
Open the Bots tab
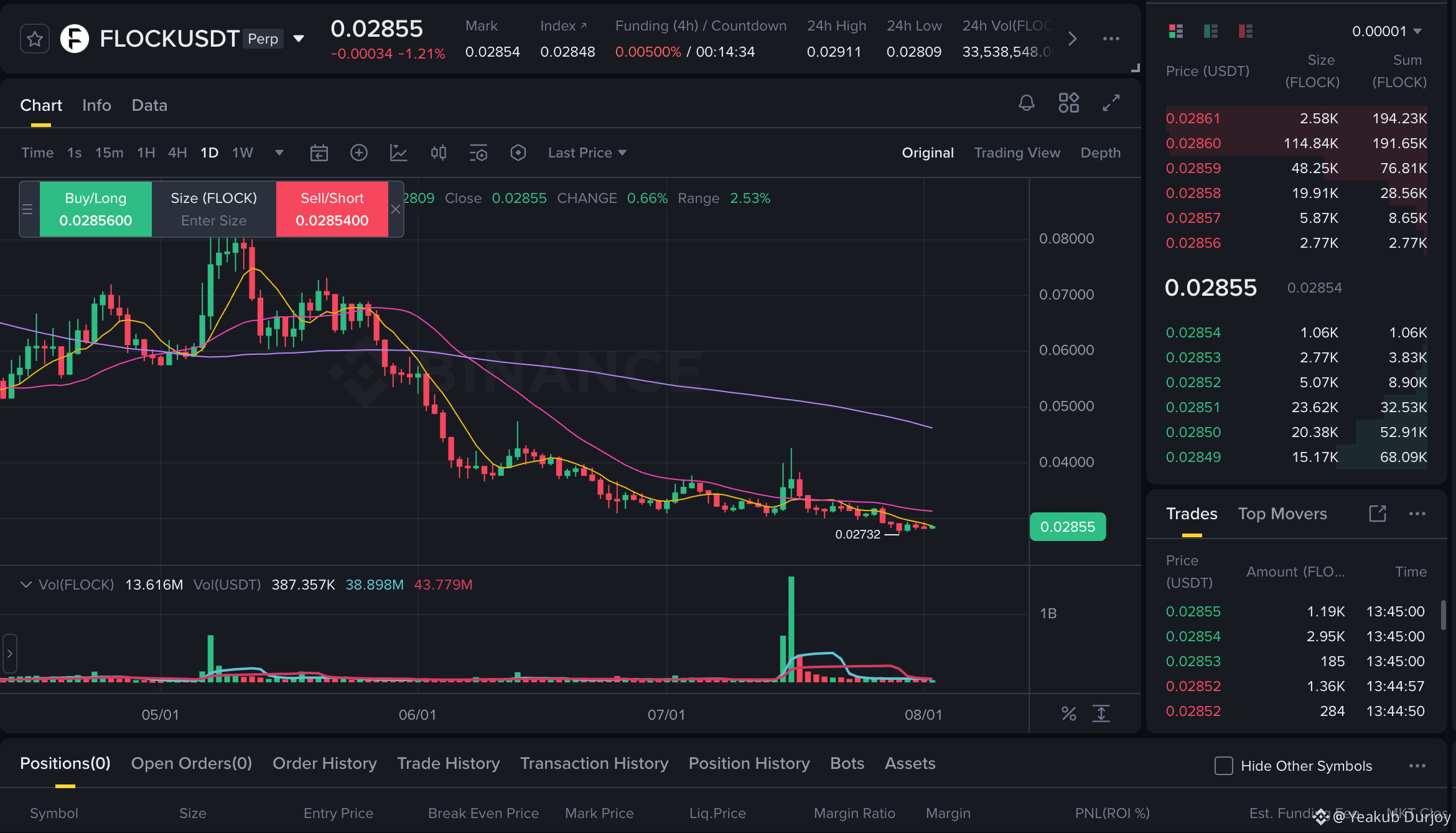[x=847, y=763]
